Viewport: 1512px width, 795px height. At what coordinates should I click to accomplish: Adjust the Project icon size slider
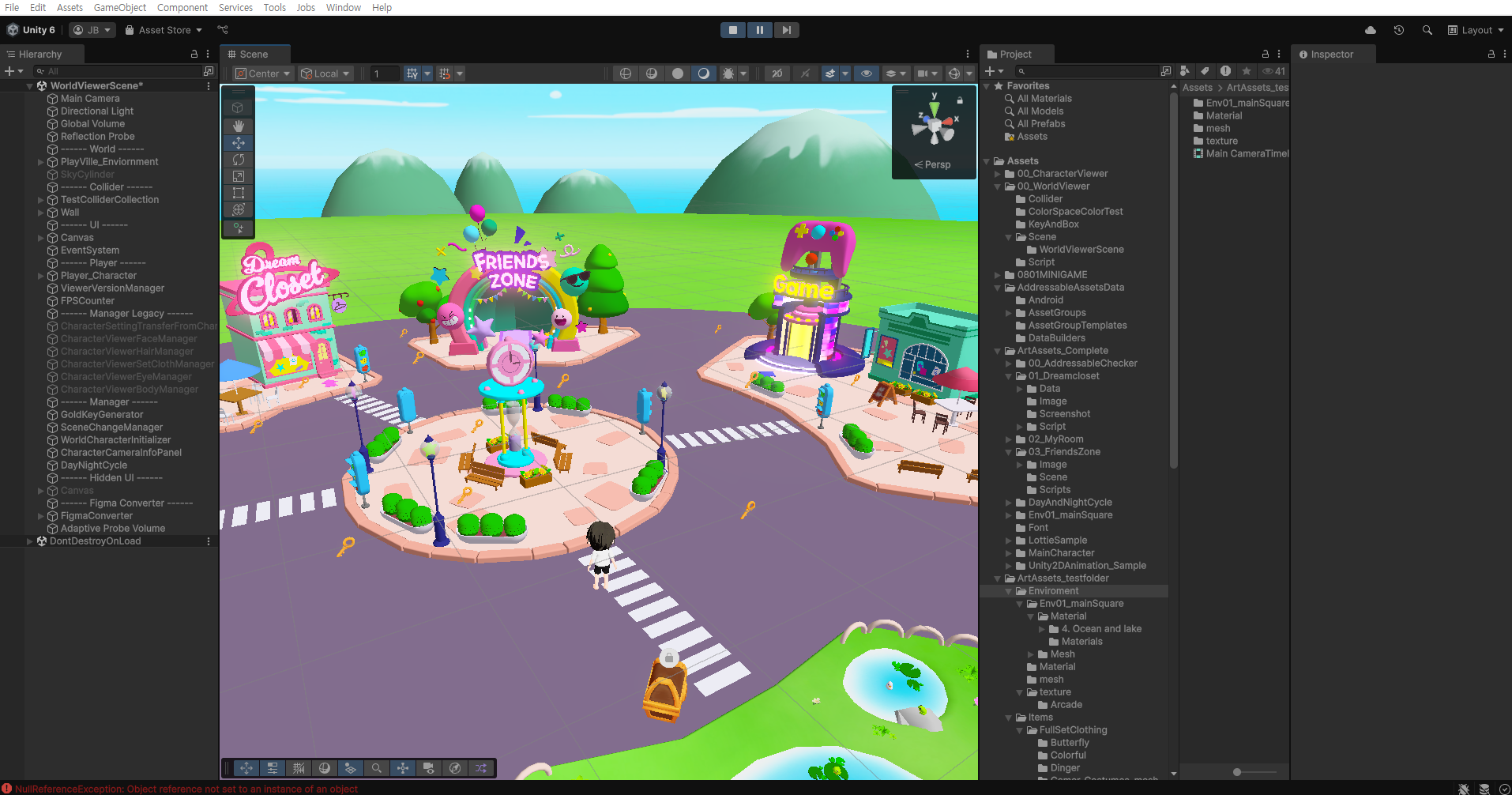pos(1237,772)
